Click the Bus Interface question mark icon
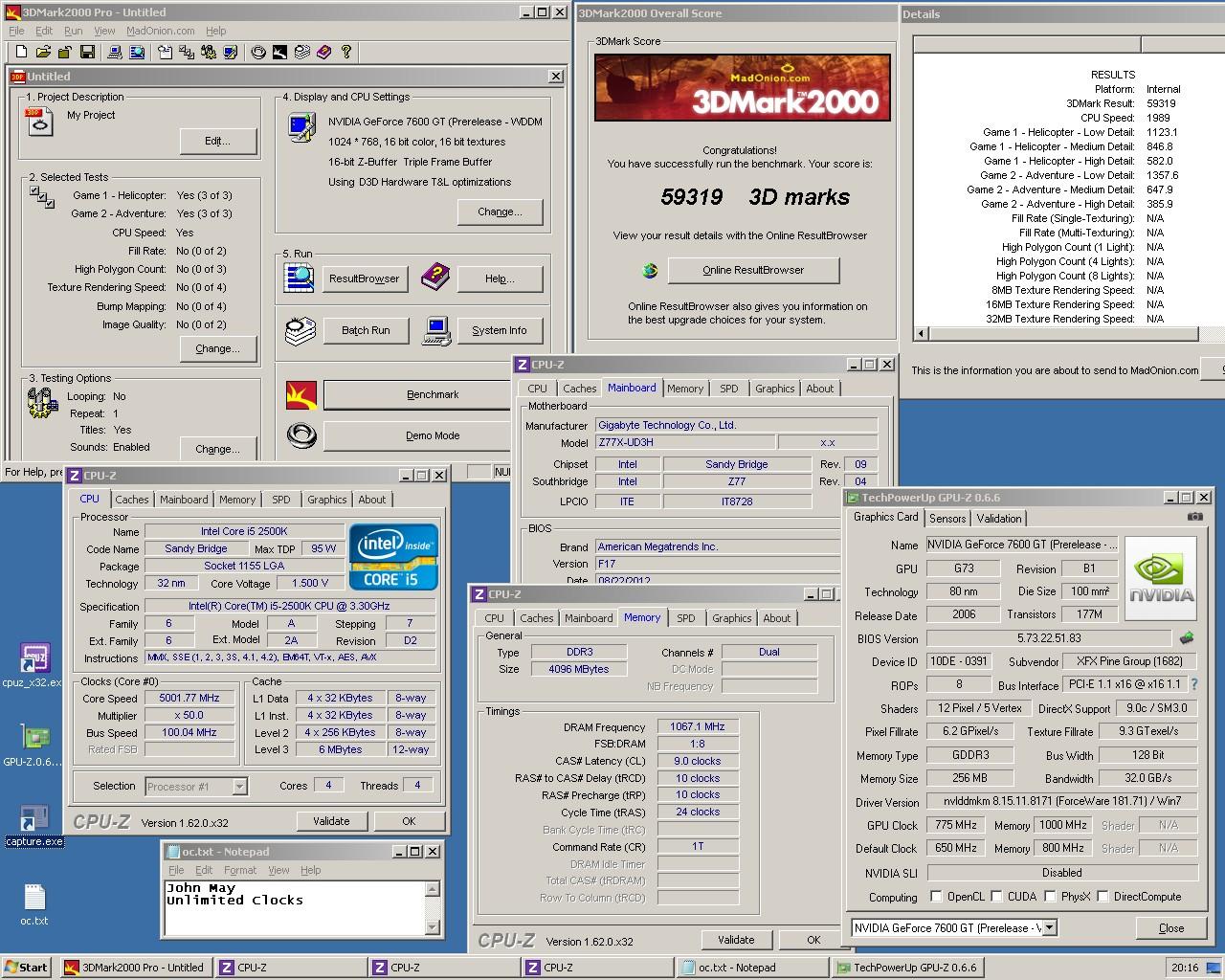 (x=1194, y=684)
